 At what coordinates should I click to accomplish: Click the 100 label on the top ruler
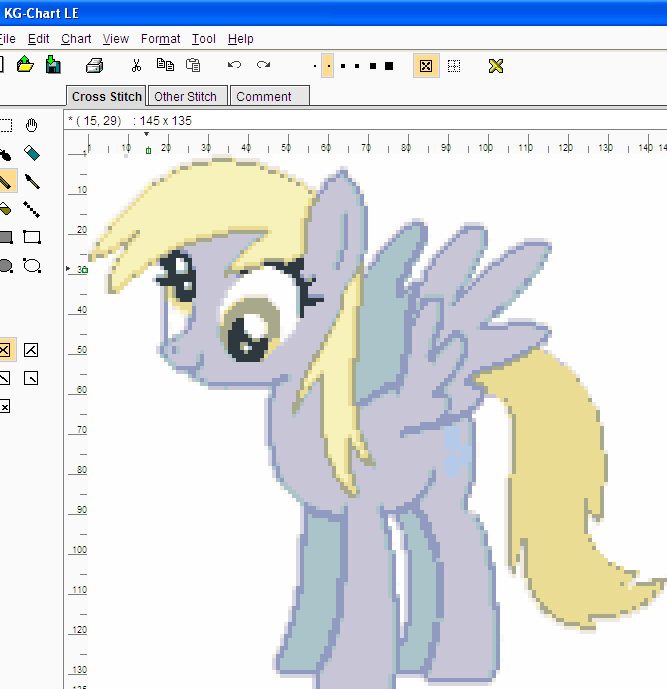pos(486,148)
